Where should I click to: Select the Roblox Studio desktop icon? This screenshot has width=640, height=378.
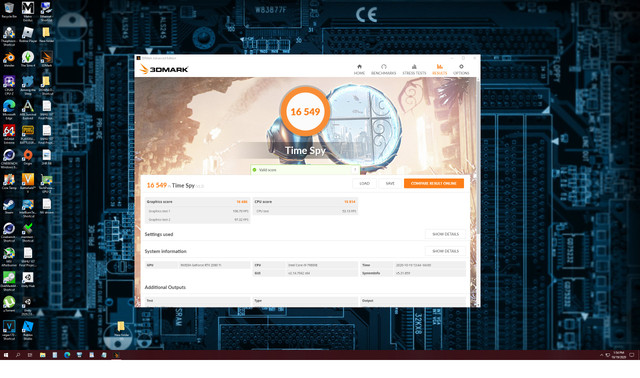point(28,330)
